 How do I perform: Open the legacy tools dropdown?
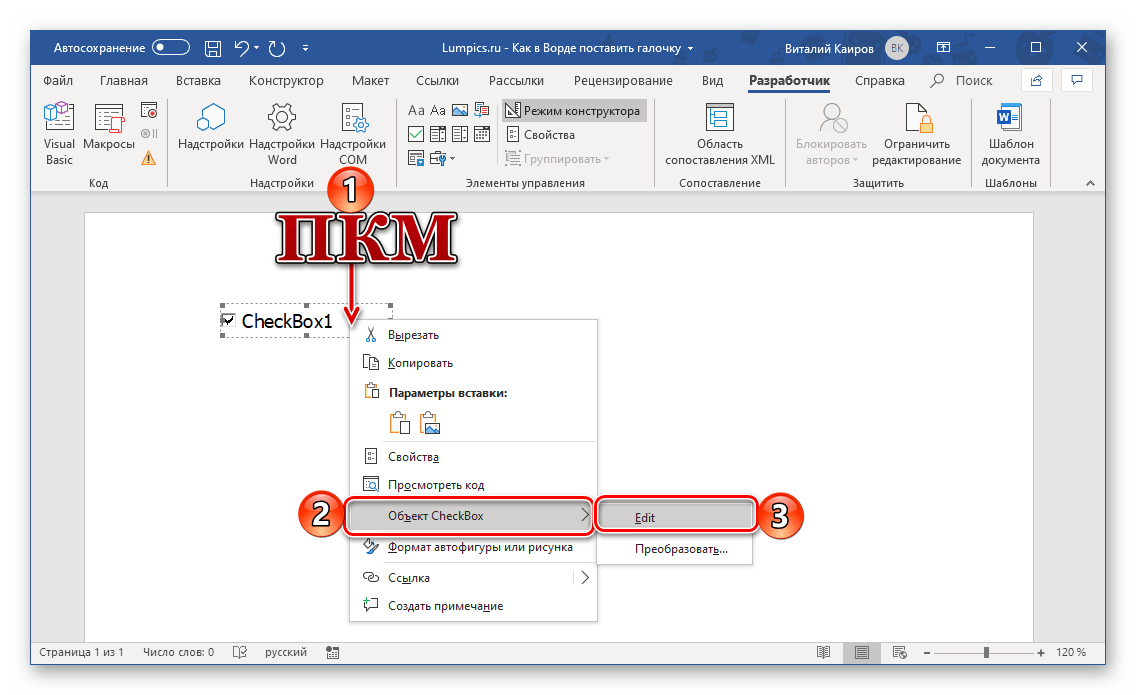pos(442,158)
